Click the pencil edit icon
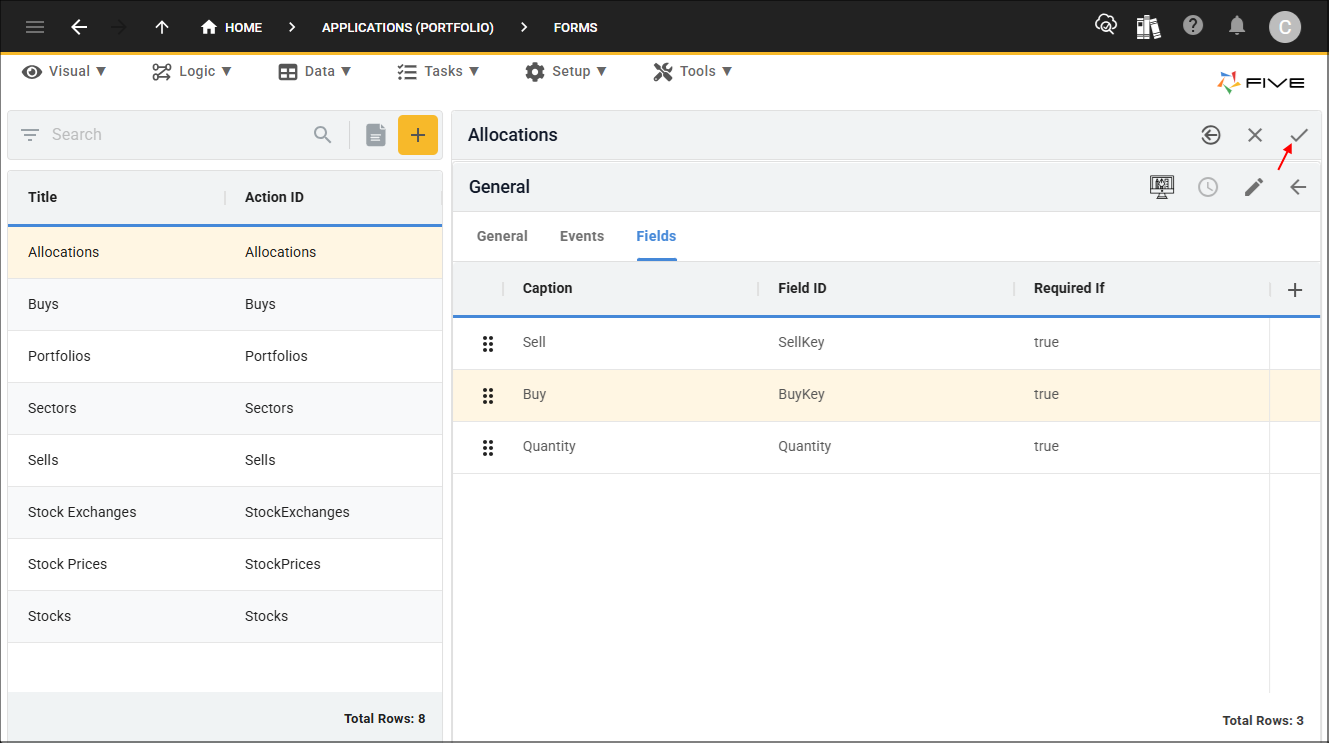 point(1254,187)
